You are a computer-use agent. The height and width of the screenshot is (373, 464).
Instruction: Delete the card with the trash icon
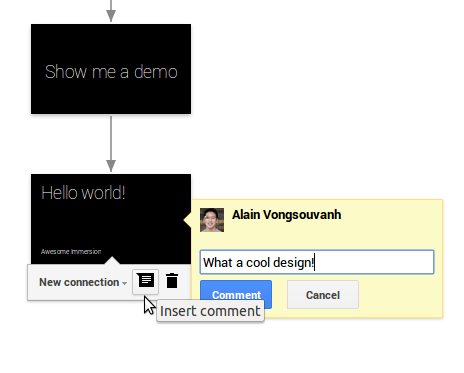[x=172, y=281]
